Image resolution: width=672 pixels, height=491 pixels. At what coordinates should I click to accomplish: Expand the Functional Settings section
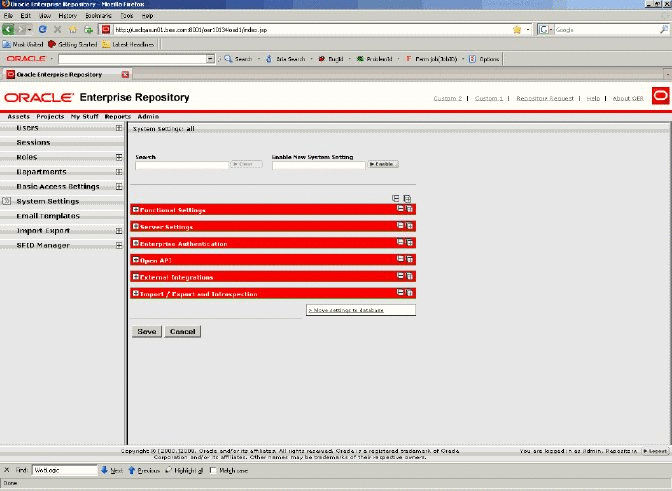tap(136, 210)
